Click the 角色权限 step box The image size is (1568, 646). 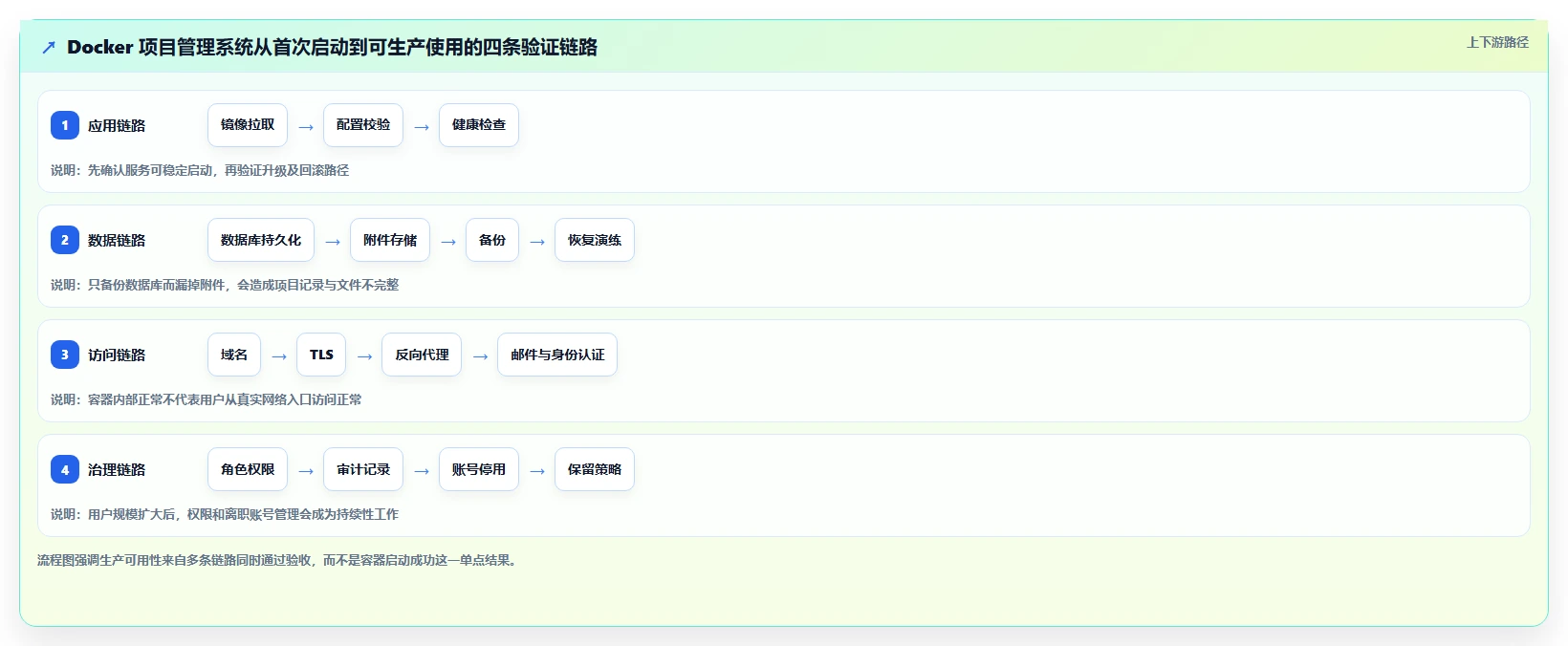248,469
